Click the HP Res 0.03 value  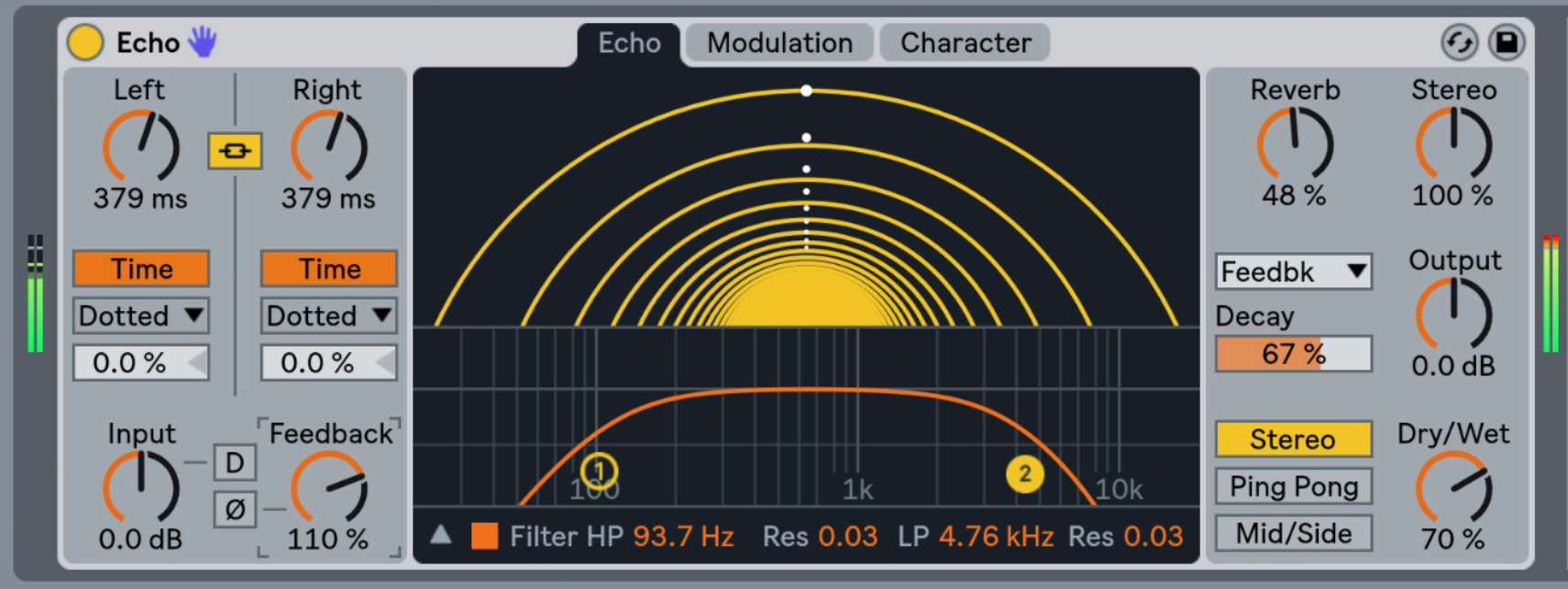pos(848,536)
